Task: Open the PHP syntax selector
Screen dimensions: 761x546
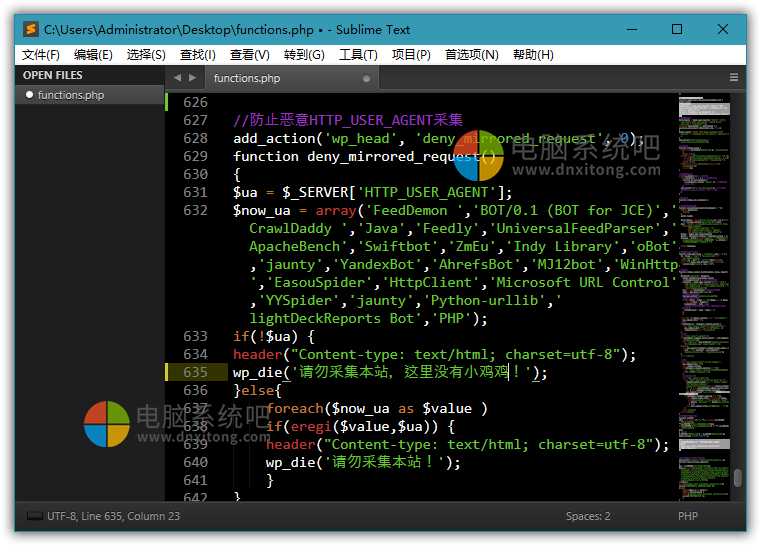Action: (688, 516)
